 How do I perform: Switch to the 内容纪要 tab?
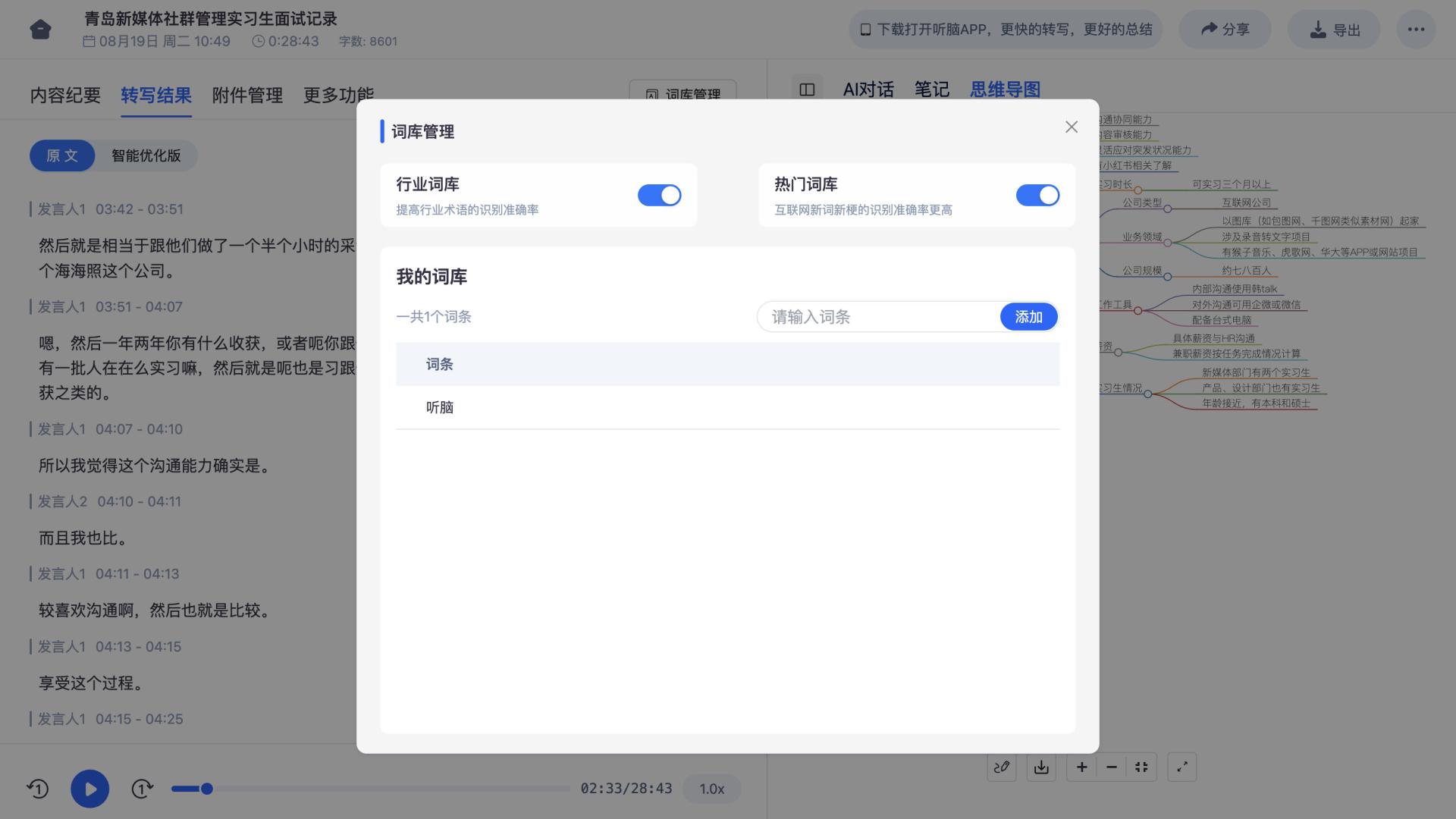(65, 95)
